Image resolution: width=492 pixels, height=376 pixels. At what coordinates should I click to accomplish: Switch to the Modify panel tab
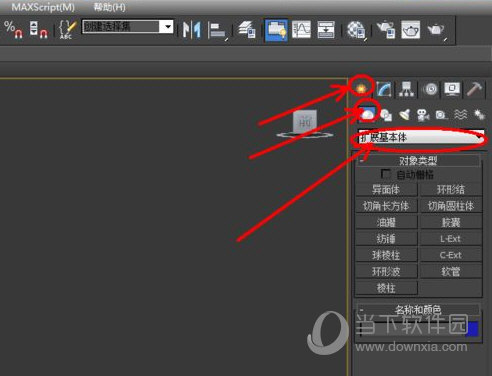click(384, 89)
